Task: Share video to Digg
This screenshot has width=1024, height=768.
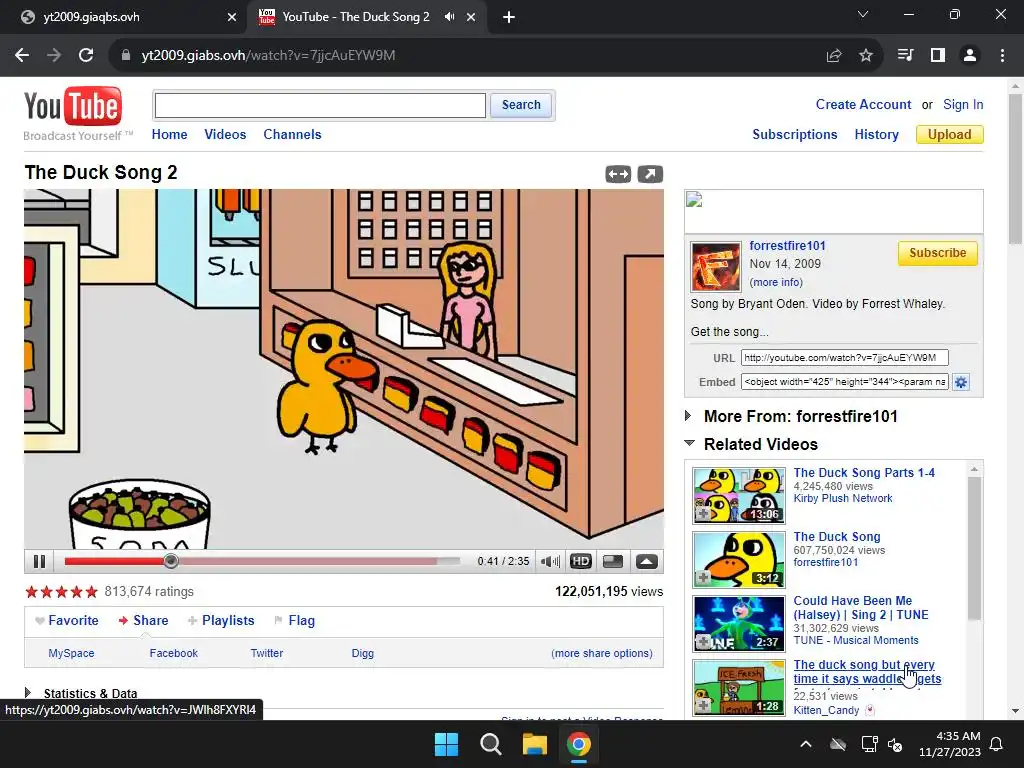Action: coord(362,653)
